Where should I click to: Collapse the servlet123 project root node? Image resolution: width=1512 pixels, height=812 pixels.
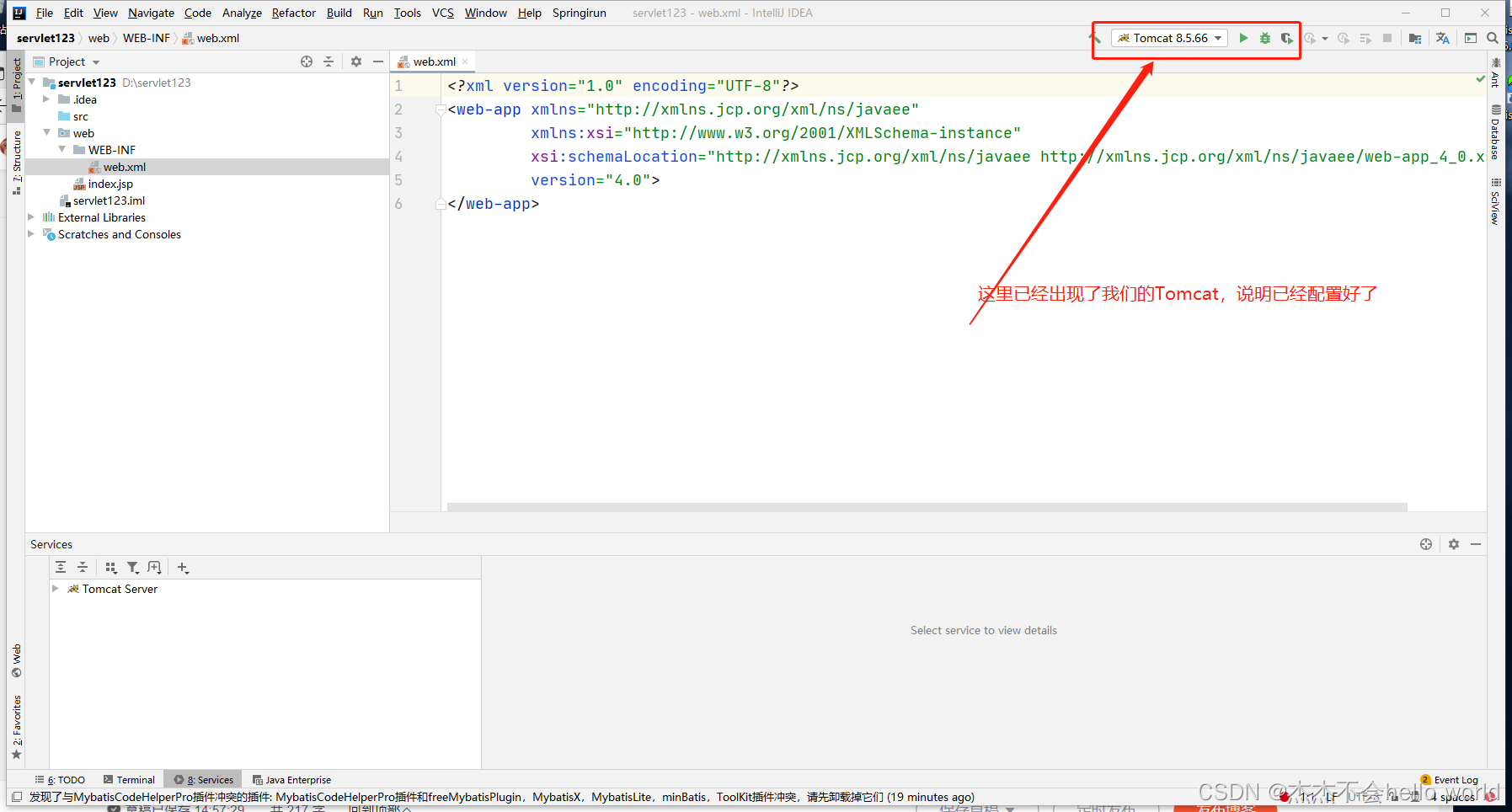(x=32, y=82)
